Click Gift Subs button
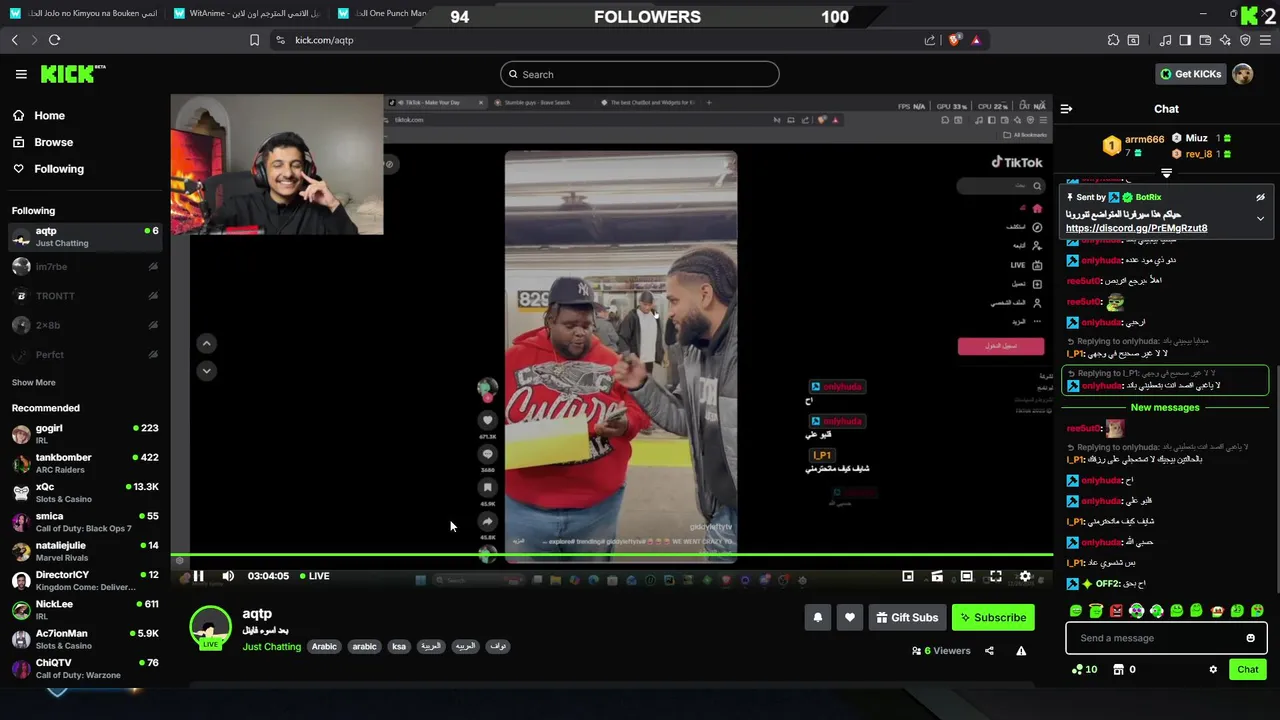Viewport: 1280px width, 720px height. (x=907, y=618)
